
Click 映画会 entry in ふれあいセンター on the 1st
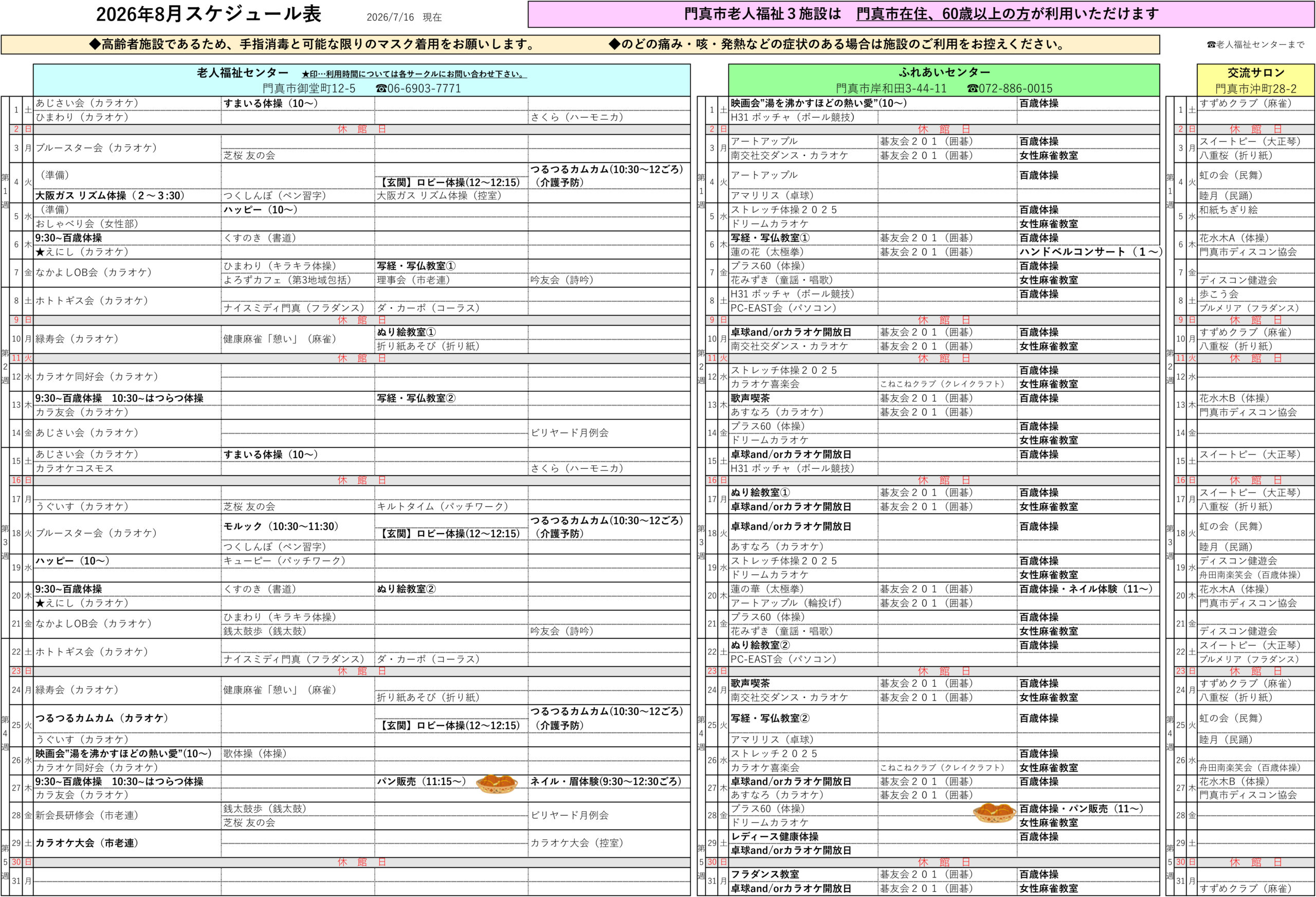pos(818,103)
